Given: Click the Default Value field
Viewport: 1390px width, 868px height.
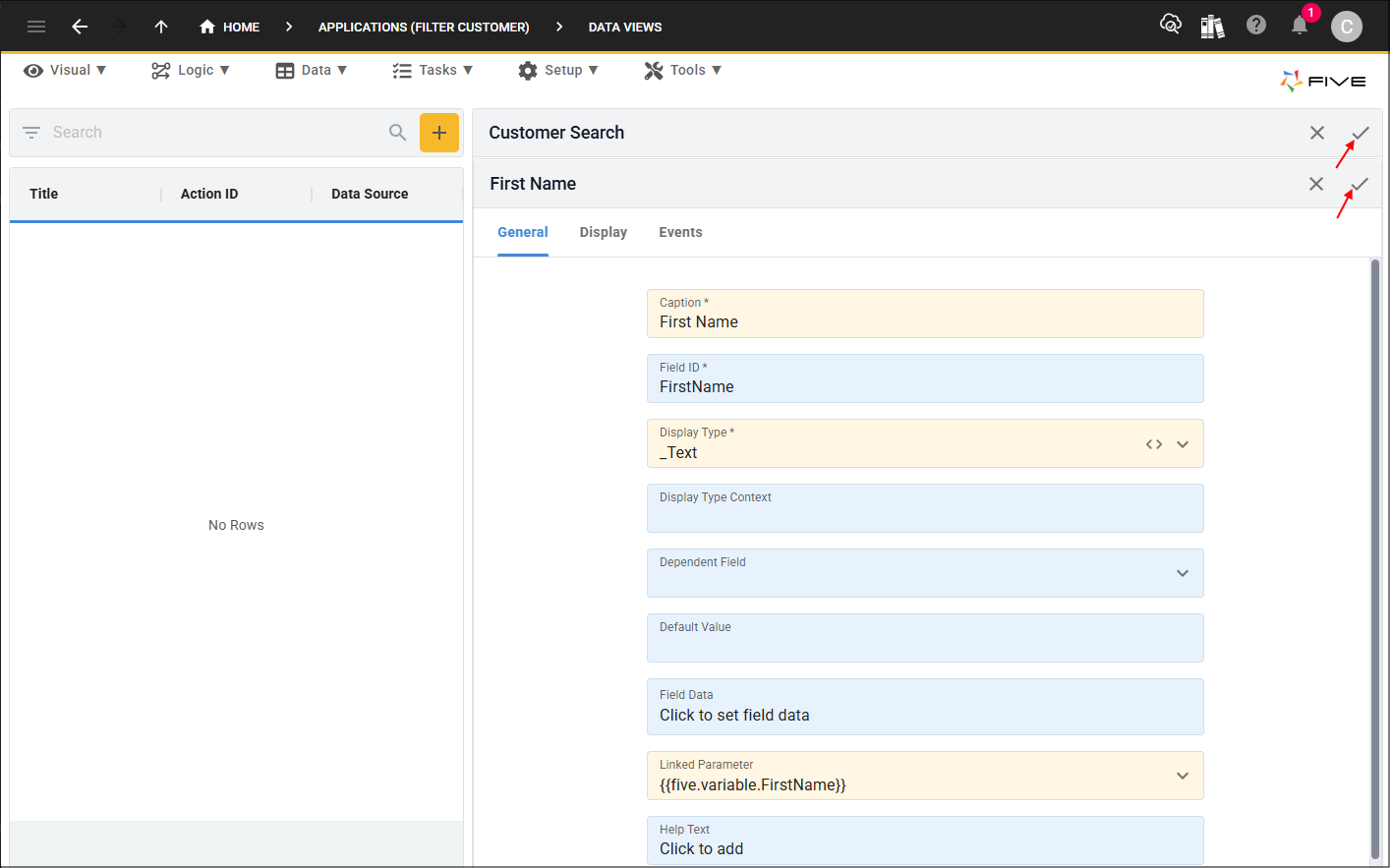Looking at the screenshot, I should 925,638.
